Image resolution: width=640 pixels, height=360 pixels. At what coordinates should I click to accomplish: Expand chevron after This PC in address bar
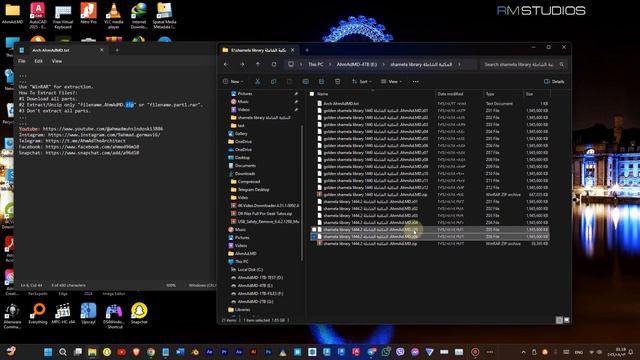pyautogui.click(x=329, y=64)
